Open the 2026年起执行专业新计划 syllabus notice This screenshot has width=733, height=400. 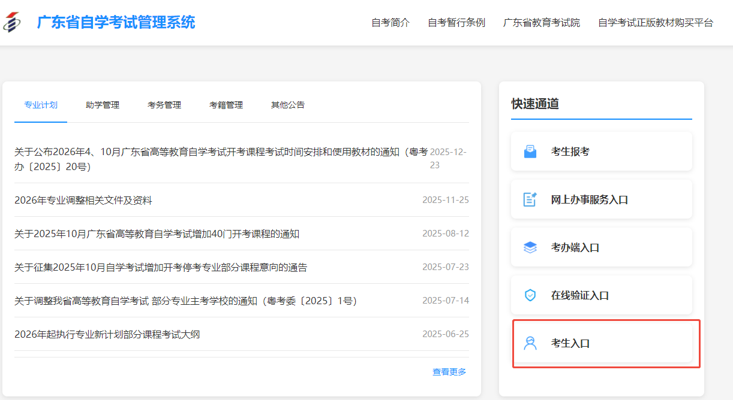[x=107, y=334]
